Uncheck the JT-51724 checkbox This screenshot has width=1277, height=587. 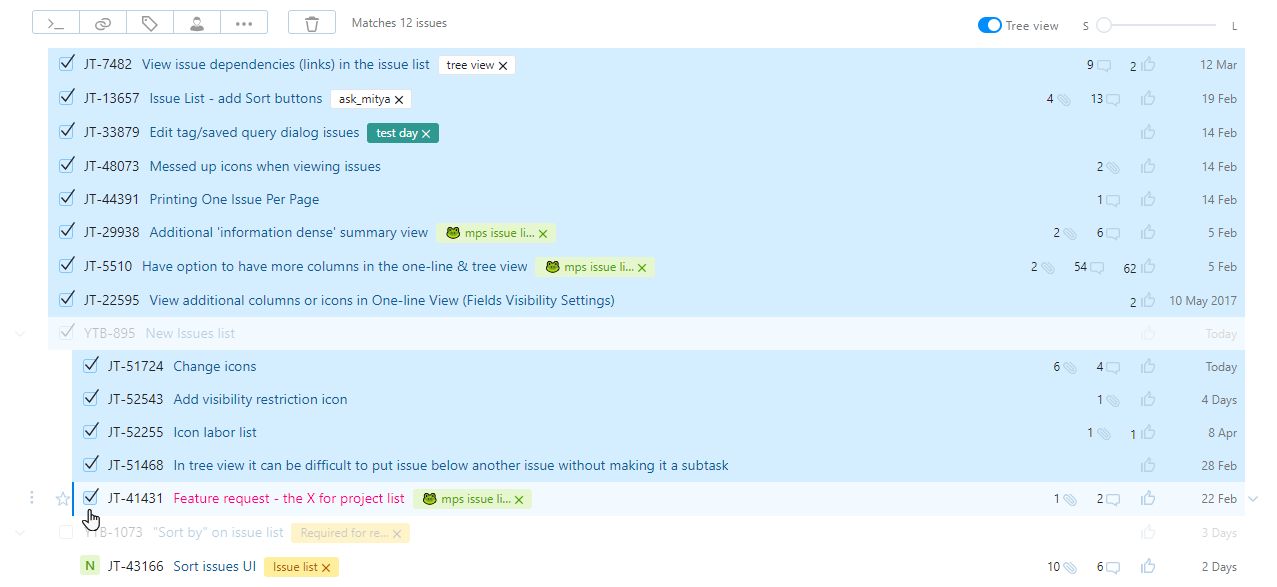[x=91, y=365]
